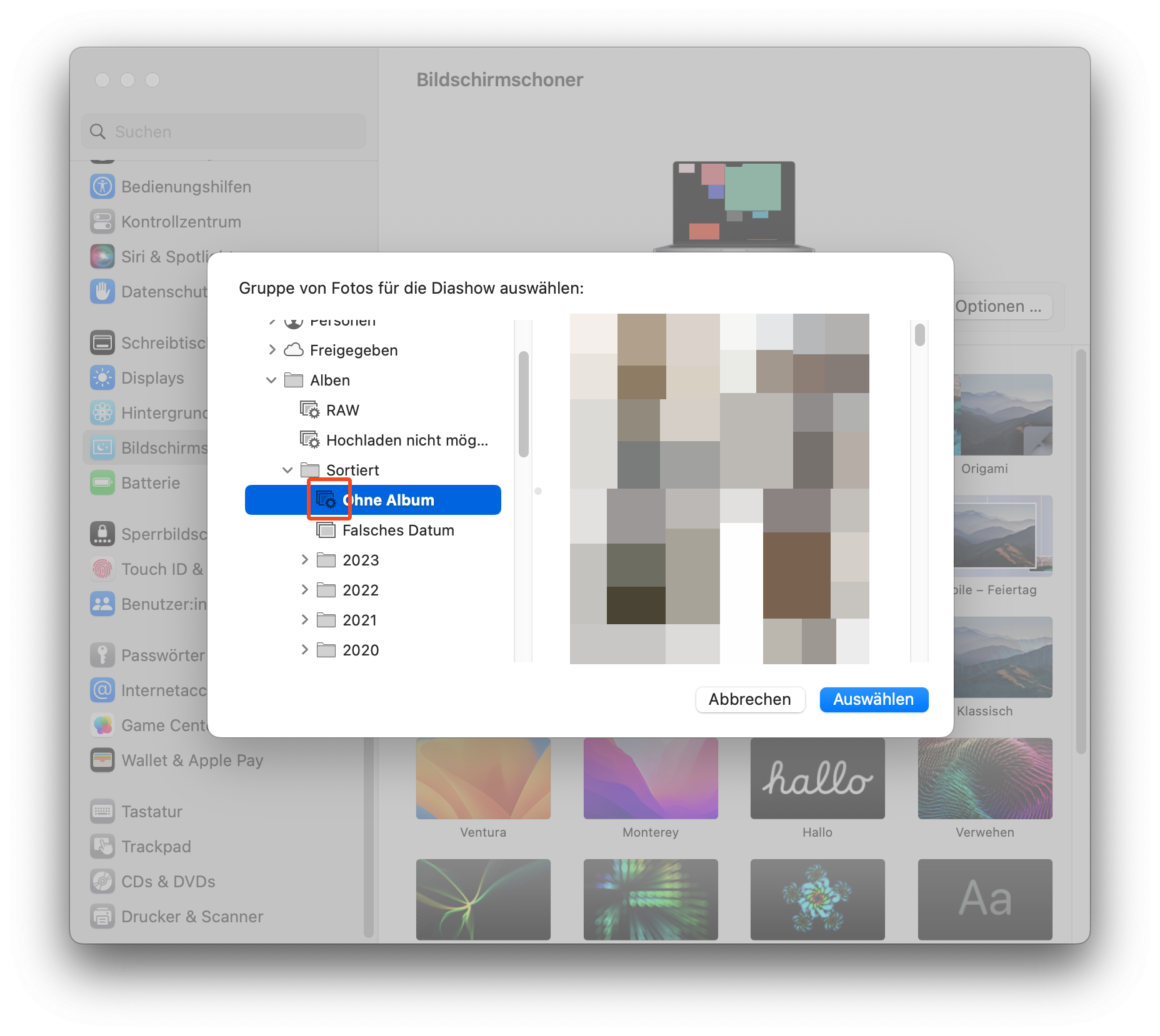
Task: Pick the Aa text screensaver thumbnail
Action: (985, 899)
